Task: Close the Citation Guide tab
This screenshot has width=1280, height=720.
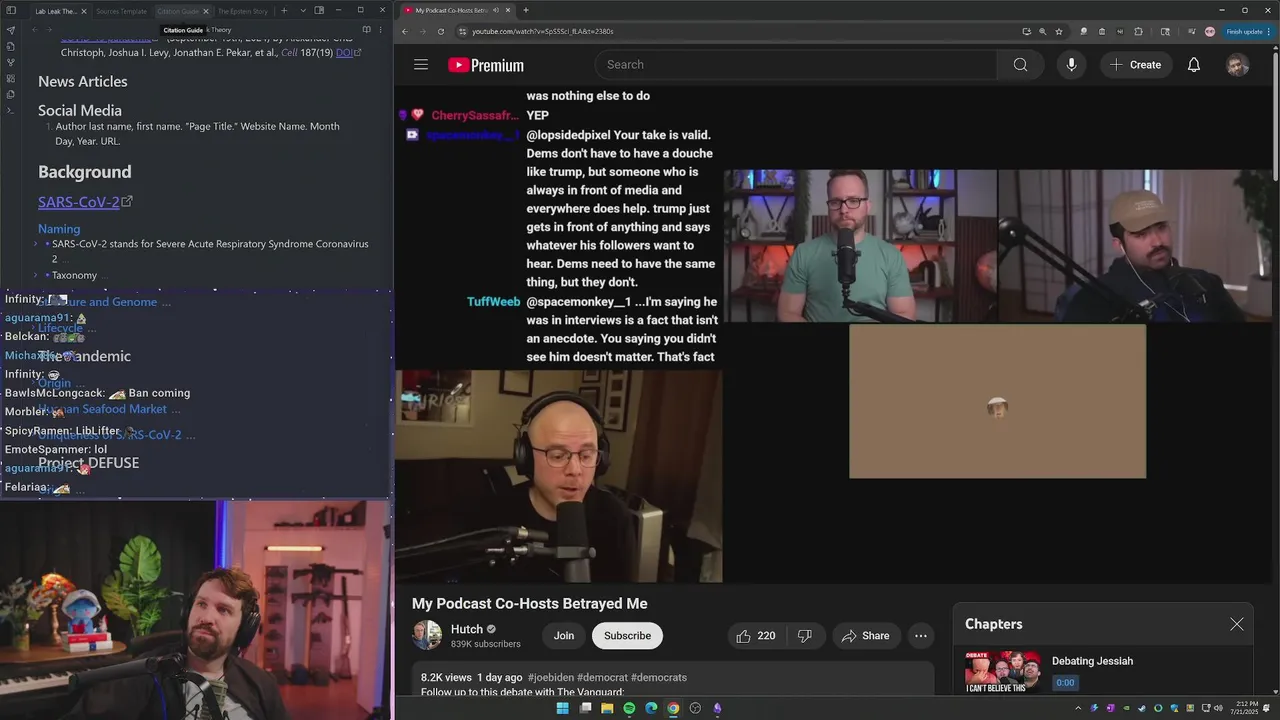Action: (x=206, y=11)
